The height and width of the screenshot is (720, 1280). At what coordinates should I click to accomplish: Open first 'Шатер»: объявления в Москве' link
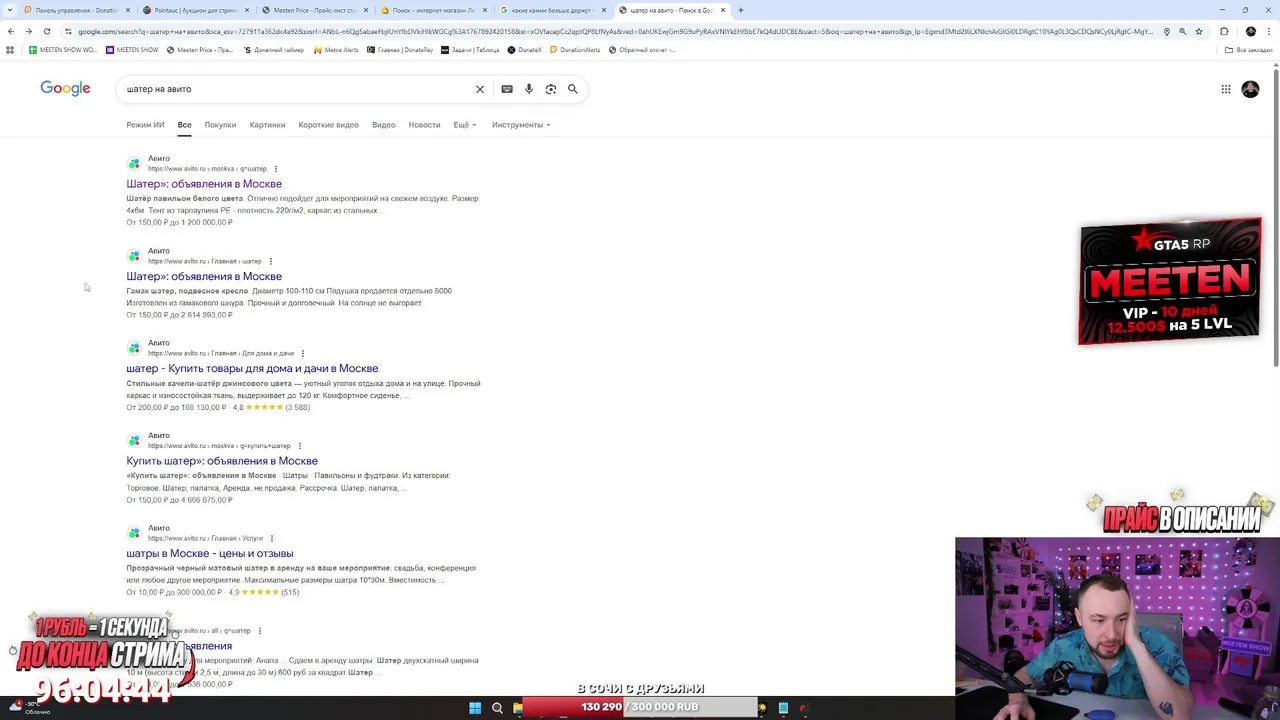pos(204,184)
